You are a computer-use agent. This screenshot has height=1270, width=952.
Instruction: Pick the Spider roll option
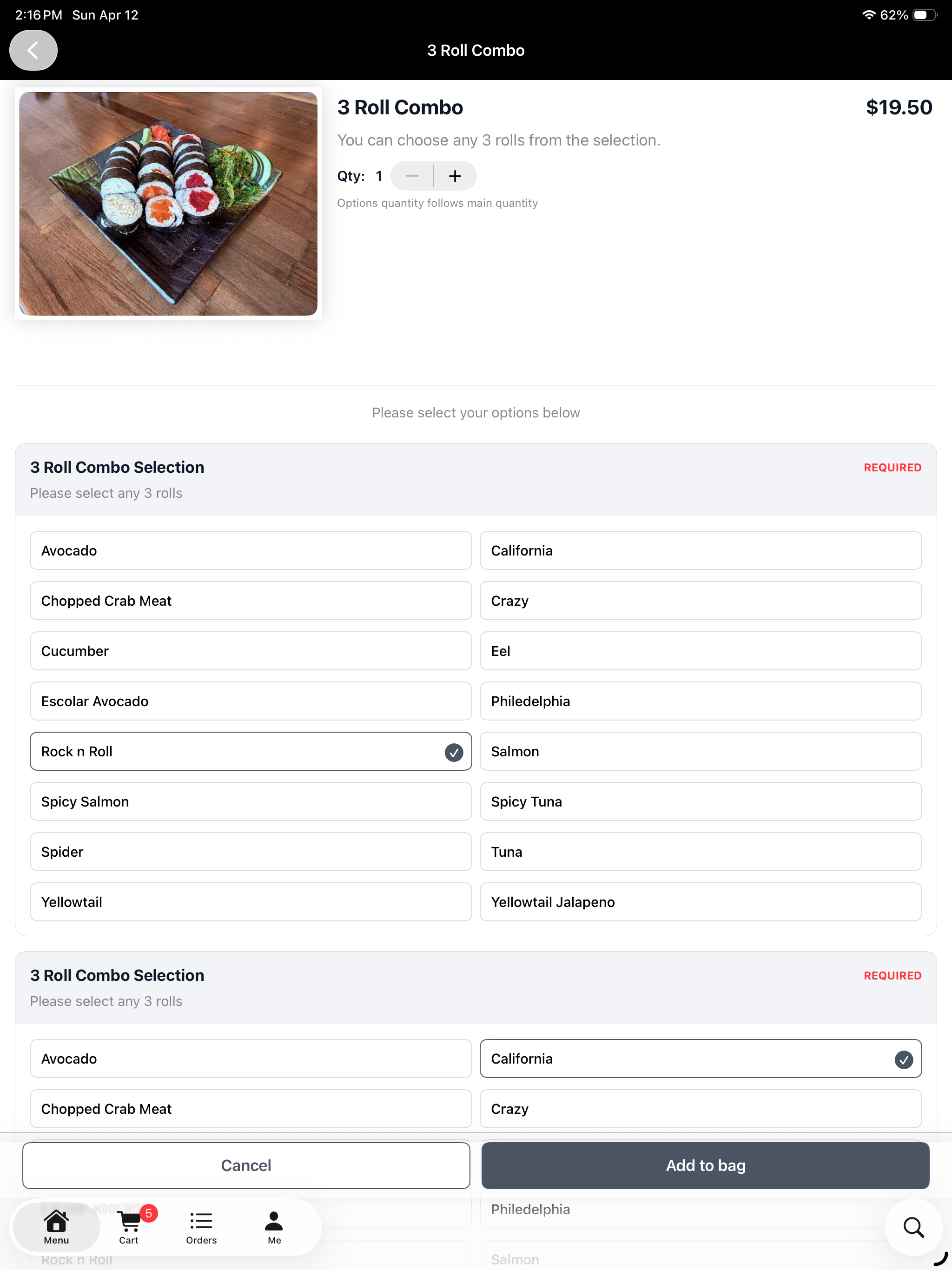[x=251, y=852]
